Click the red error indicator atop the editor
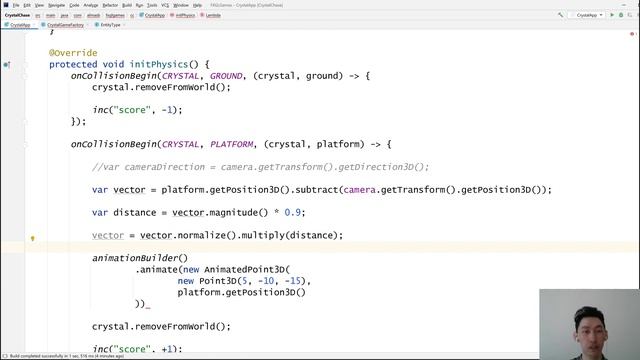 click(633, 34)
